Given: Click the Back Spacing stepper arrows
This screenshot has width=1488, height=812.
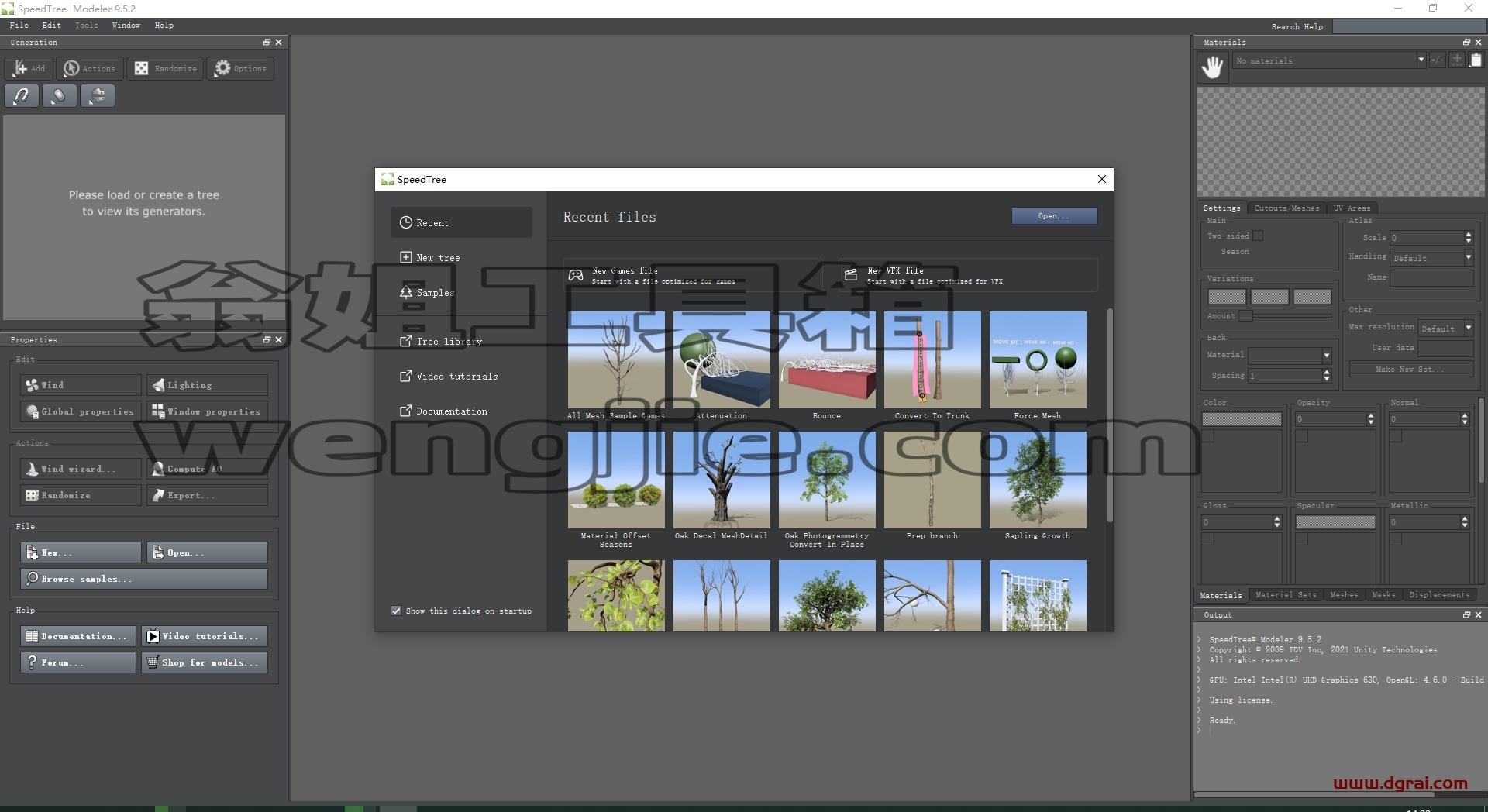Looking at the screenshot, I should 1327,376.
